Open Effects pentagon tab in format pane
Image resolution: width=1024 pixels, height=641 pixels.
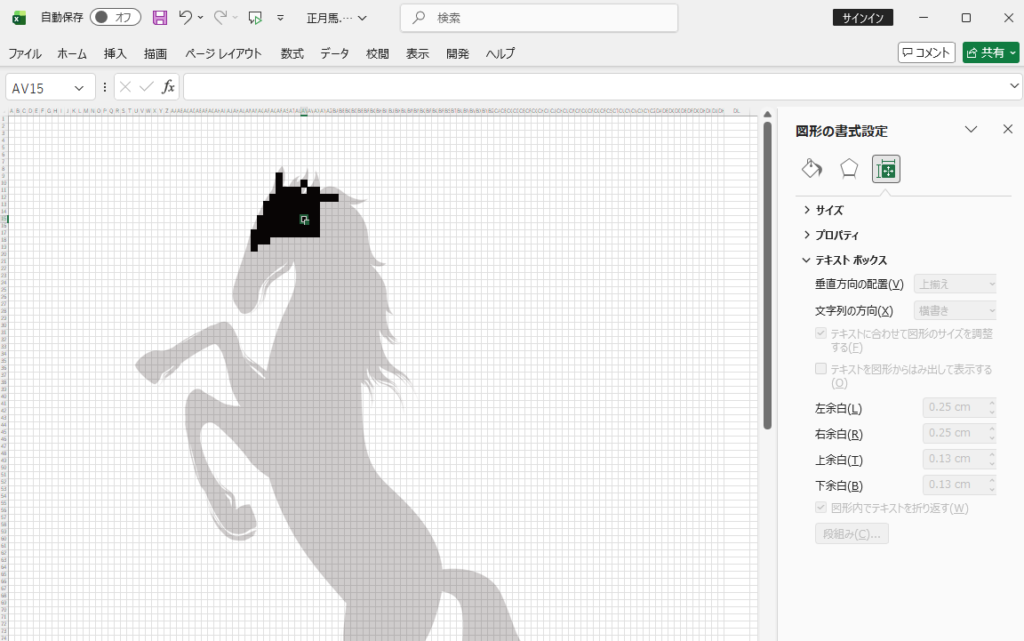[849, 169]
